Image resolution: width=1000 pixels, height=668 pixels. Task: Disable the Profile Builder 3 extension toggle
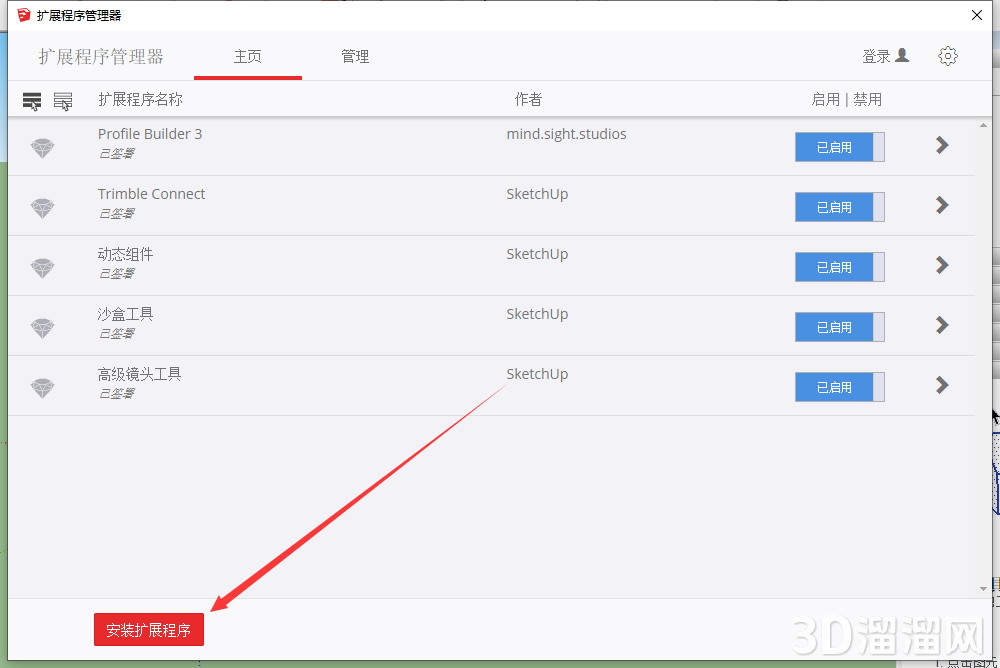coord(839,147)
